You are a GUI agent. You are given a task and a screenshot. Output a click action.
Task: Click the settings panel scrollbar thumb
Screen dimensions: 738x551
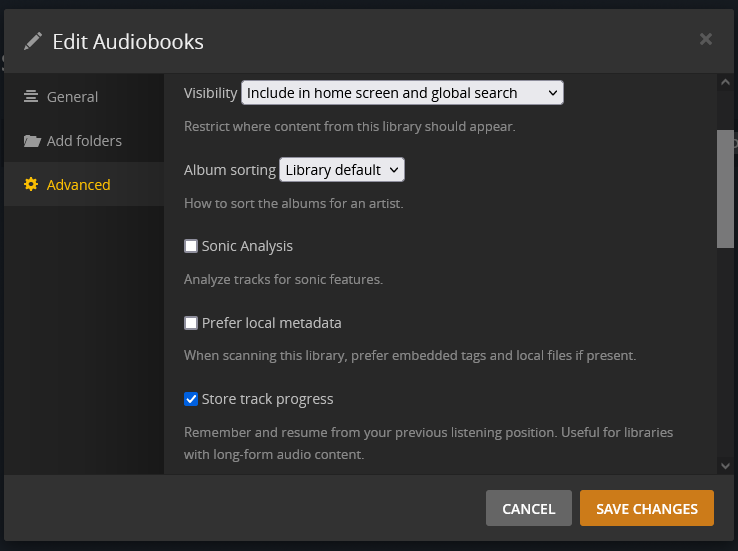coord(725,188)
